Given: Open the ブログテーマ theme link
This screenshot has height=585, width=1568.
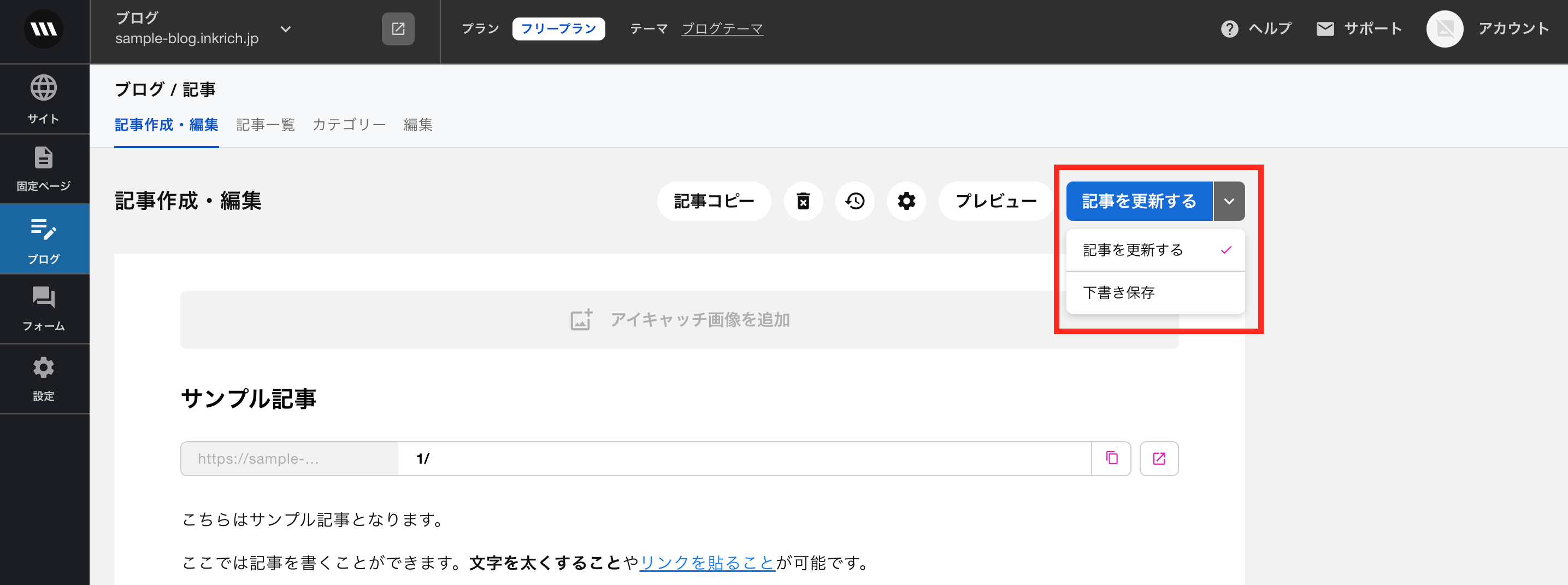Looking at the screenshot, I should (722, 28).
